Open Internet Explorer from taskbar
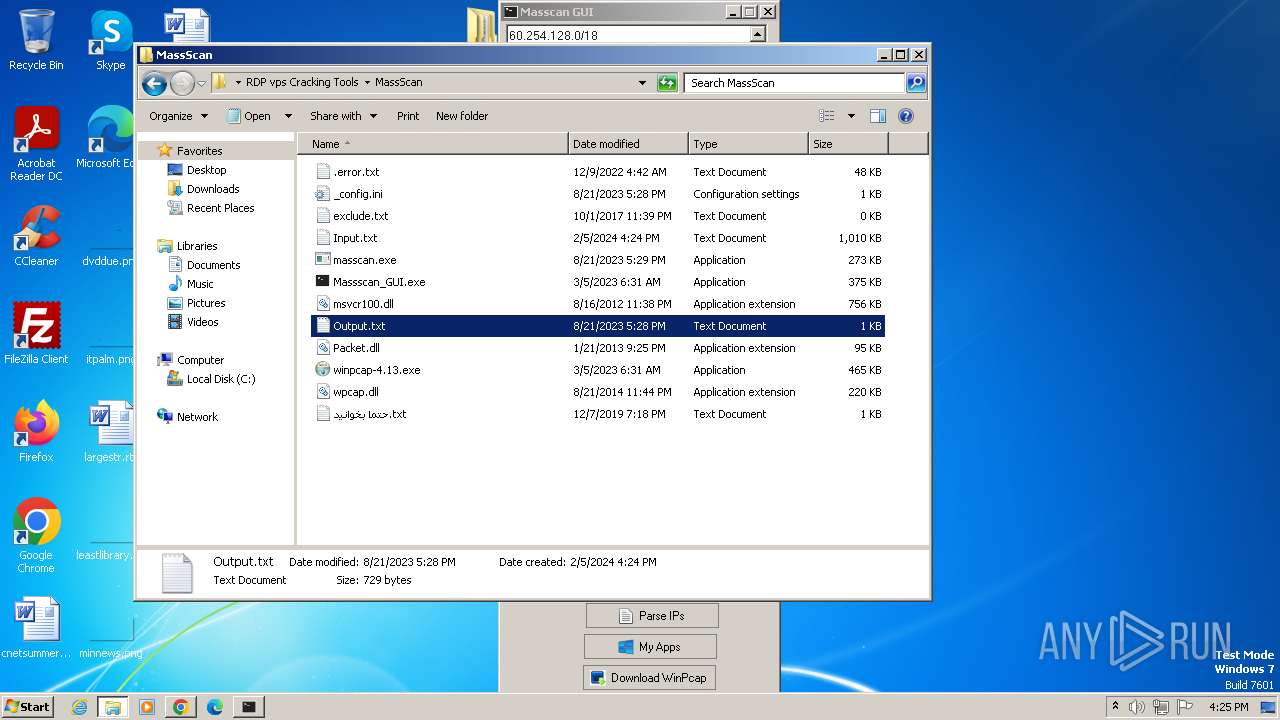 tap(80, 707)
